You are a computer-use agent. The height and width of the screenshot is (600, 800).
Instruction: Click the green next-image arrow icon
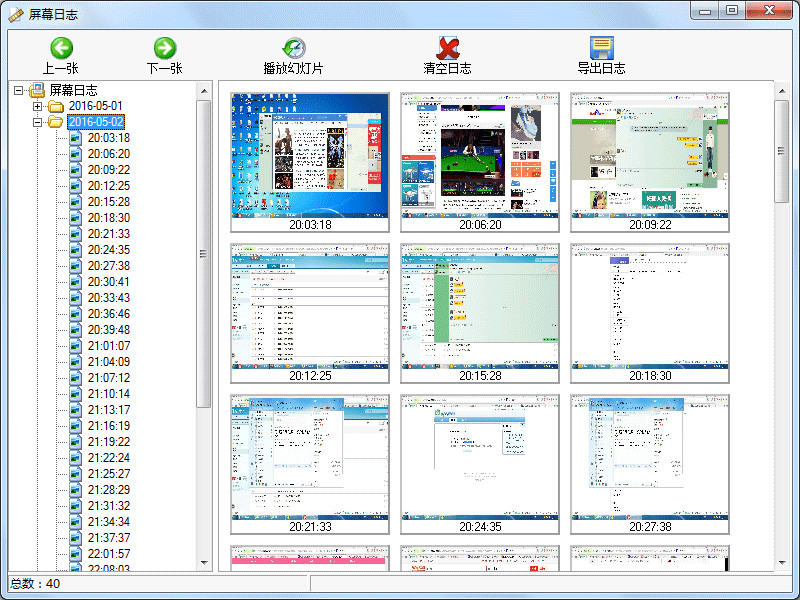pyautogui.click(x=164, y=48)
